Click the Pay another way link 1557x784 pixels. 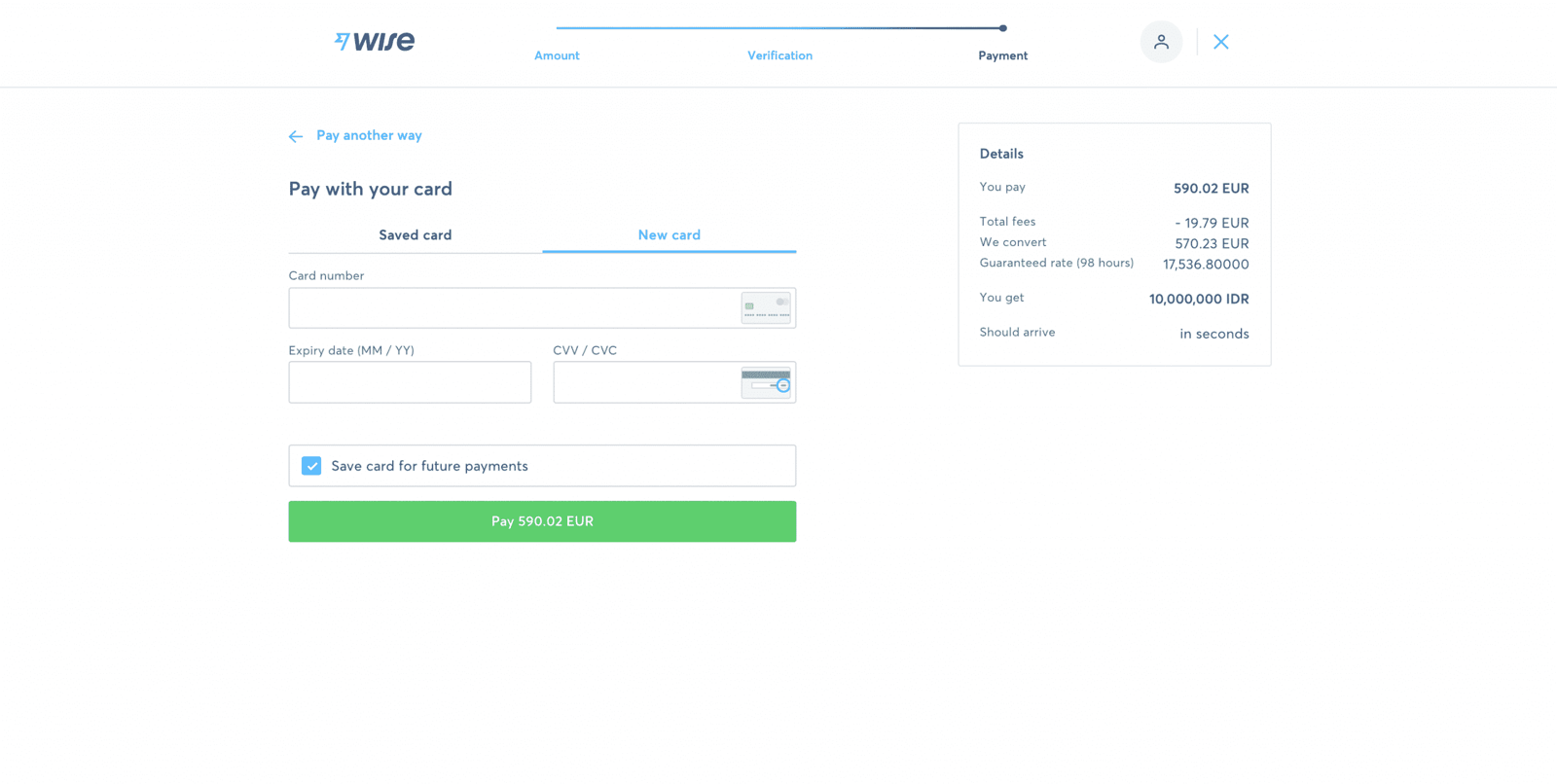pos(369,135)
